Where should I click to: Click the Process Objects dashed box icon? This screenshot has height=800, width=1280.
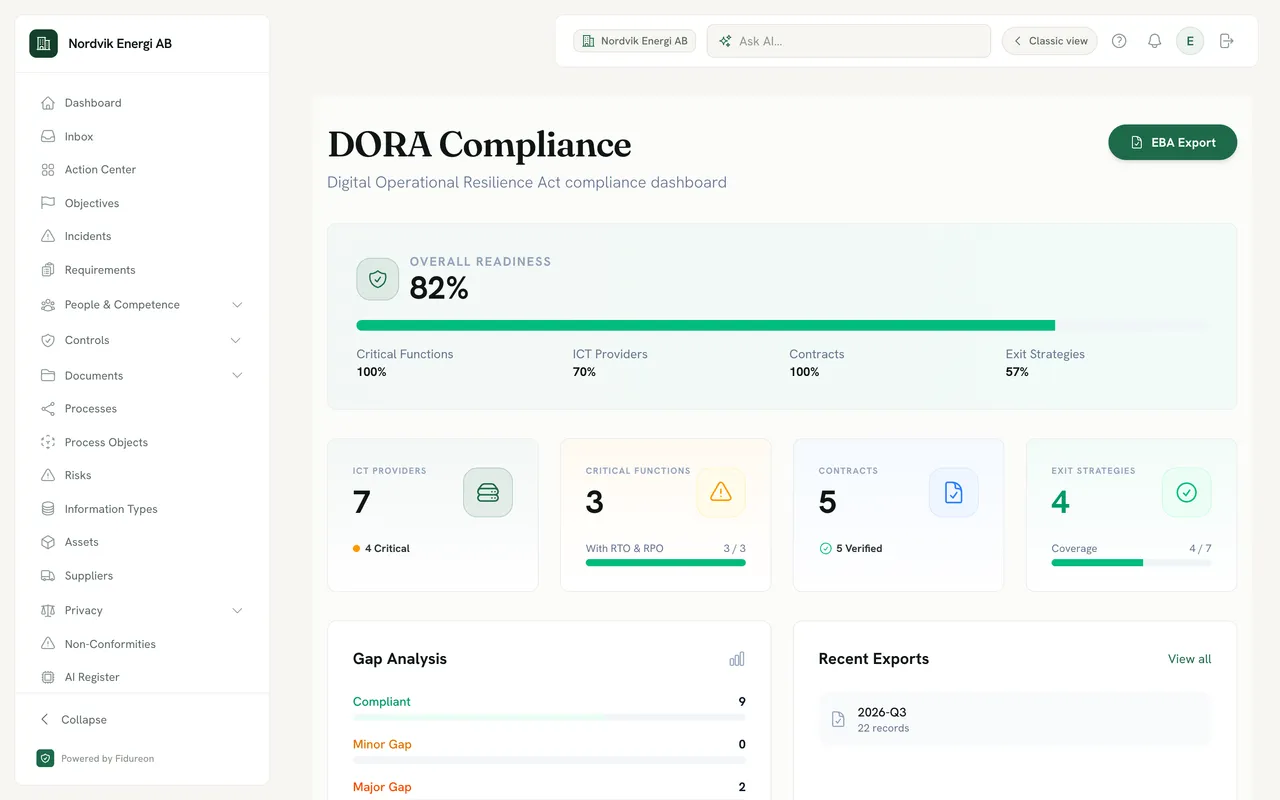click(x=48, y=442)
